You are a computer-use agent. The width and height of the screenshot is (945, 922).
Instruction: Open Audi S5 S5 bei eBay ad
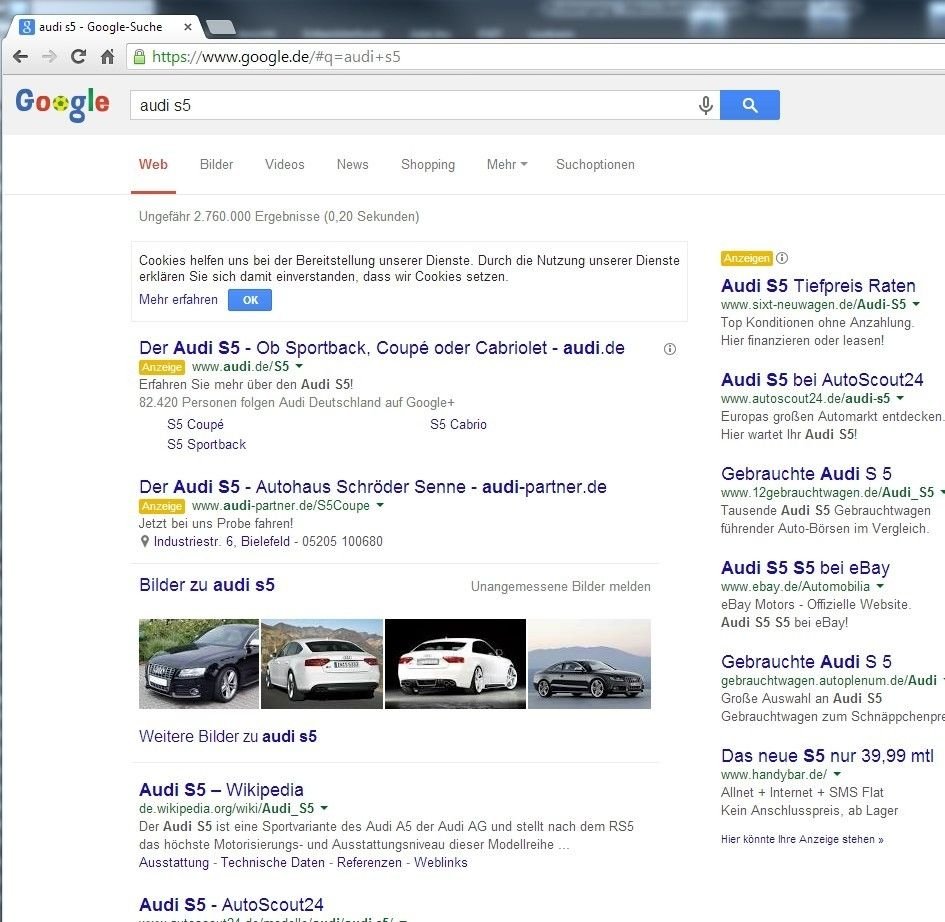[x=805, y=568]
